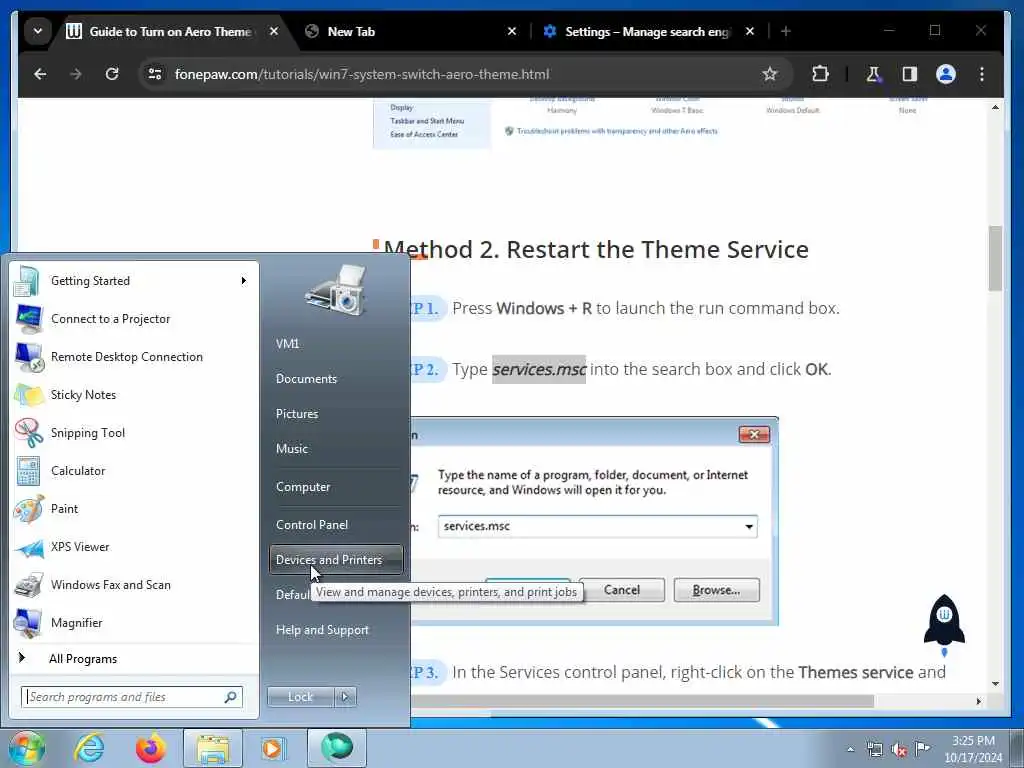Click the page's horizontal scrollbar thumb

coord(643,701)
